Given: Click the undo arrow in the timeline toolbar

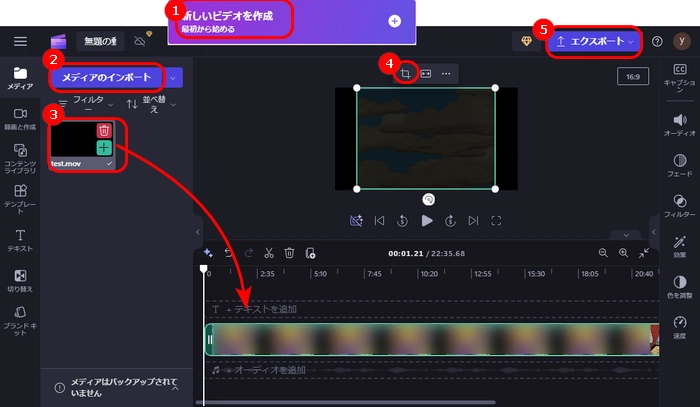Looking at the screenshot, I should tap(227, 253).
